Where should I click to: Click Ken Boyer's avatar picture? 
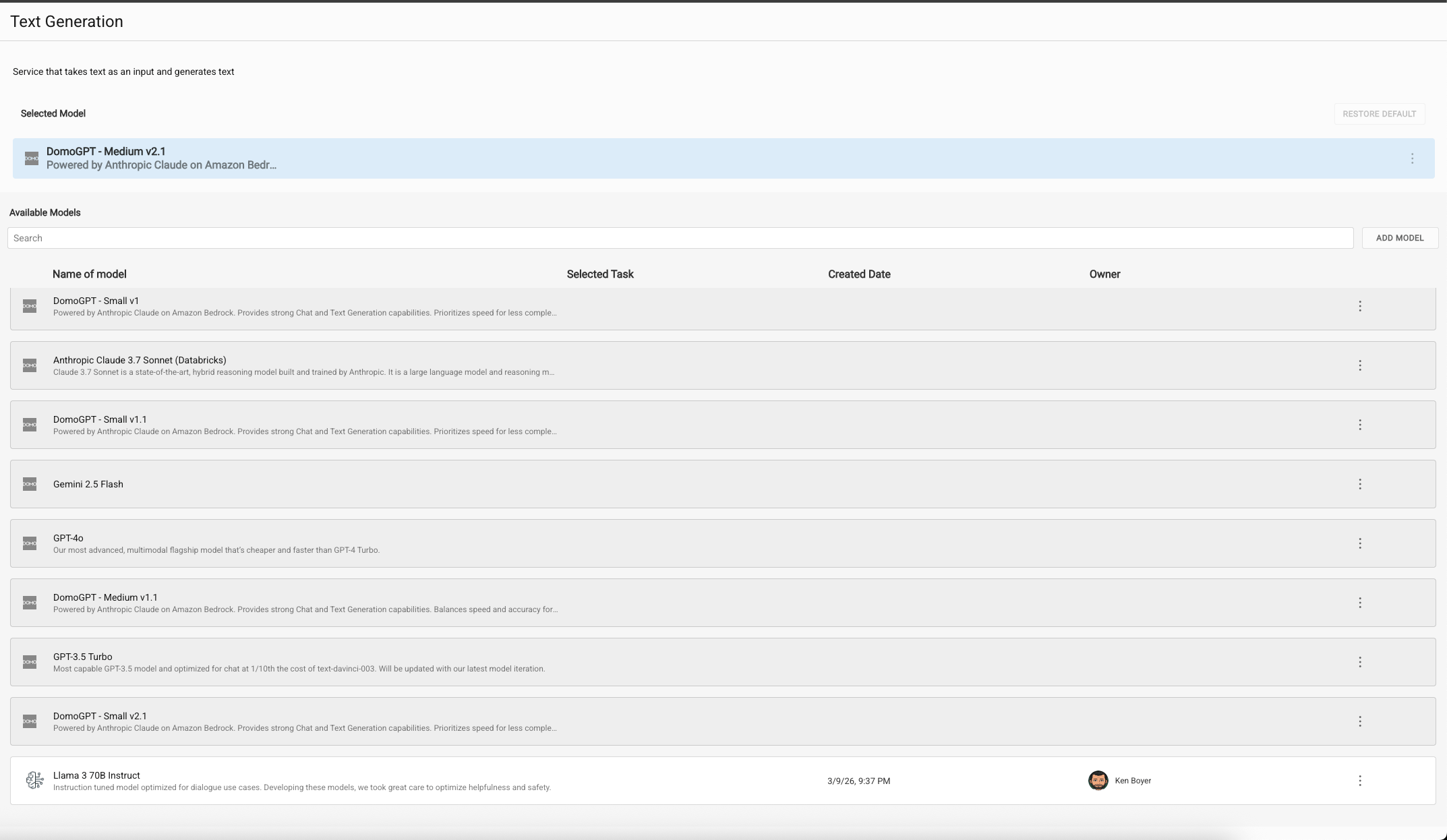tap(1098, 781)
